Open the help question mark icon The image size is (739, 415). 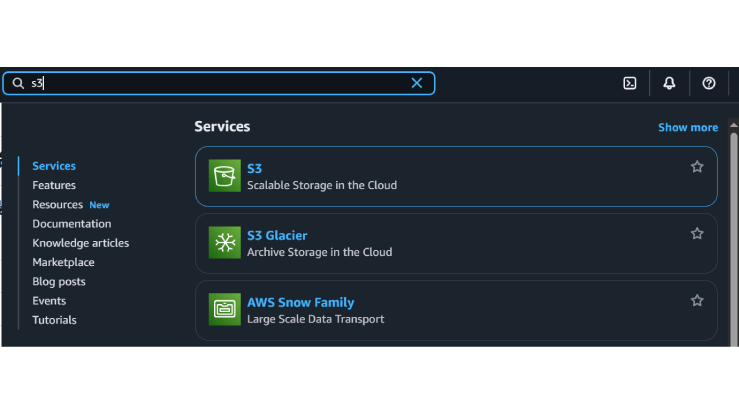[x=709, y=83]
